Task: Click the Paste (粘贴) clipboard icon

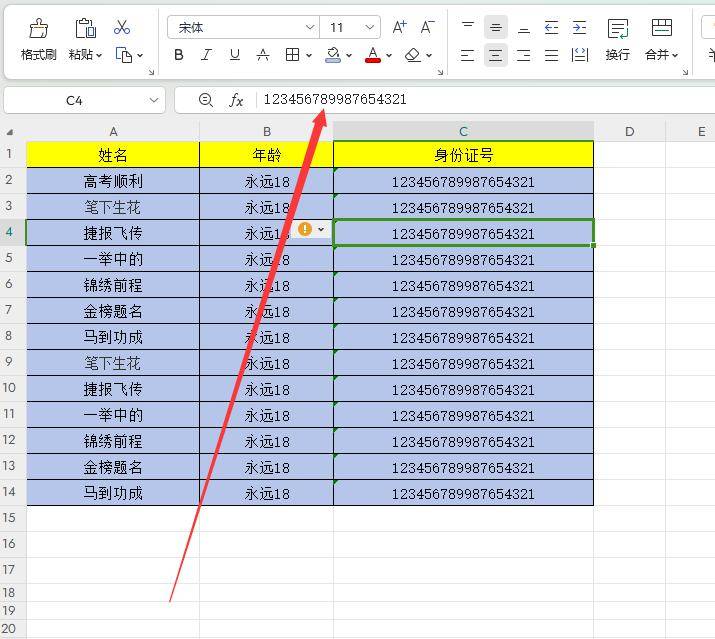Action: 85,28
